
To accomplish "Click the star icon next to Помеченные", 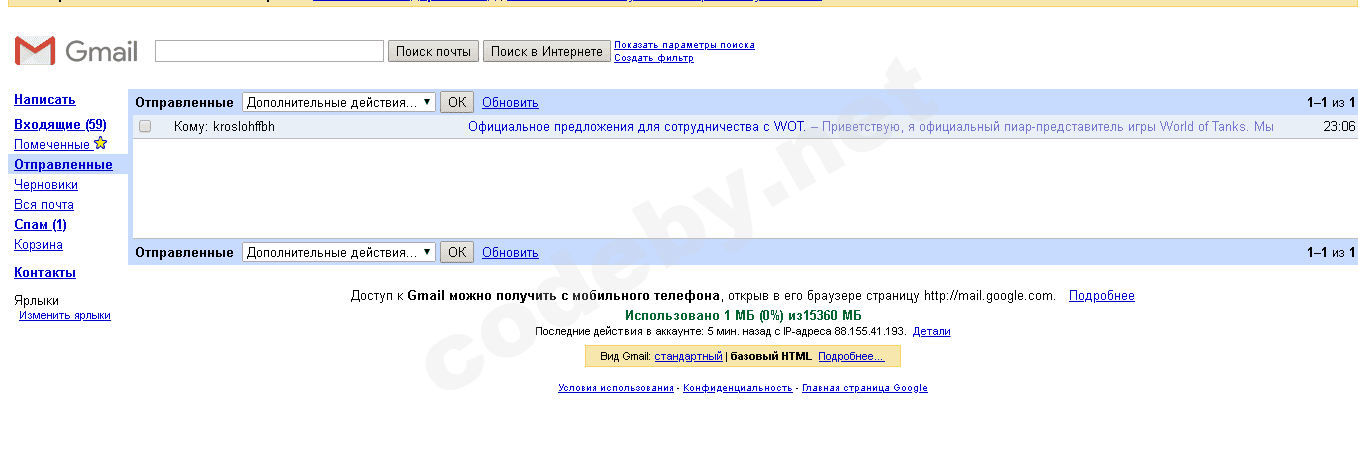I will tap(100, 144).
